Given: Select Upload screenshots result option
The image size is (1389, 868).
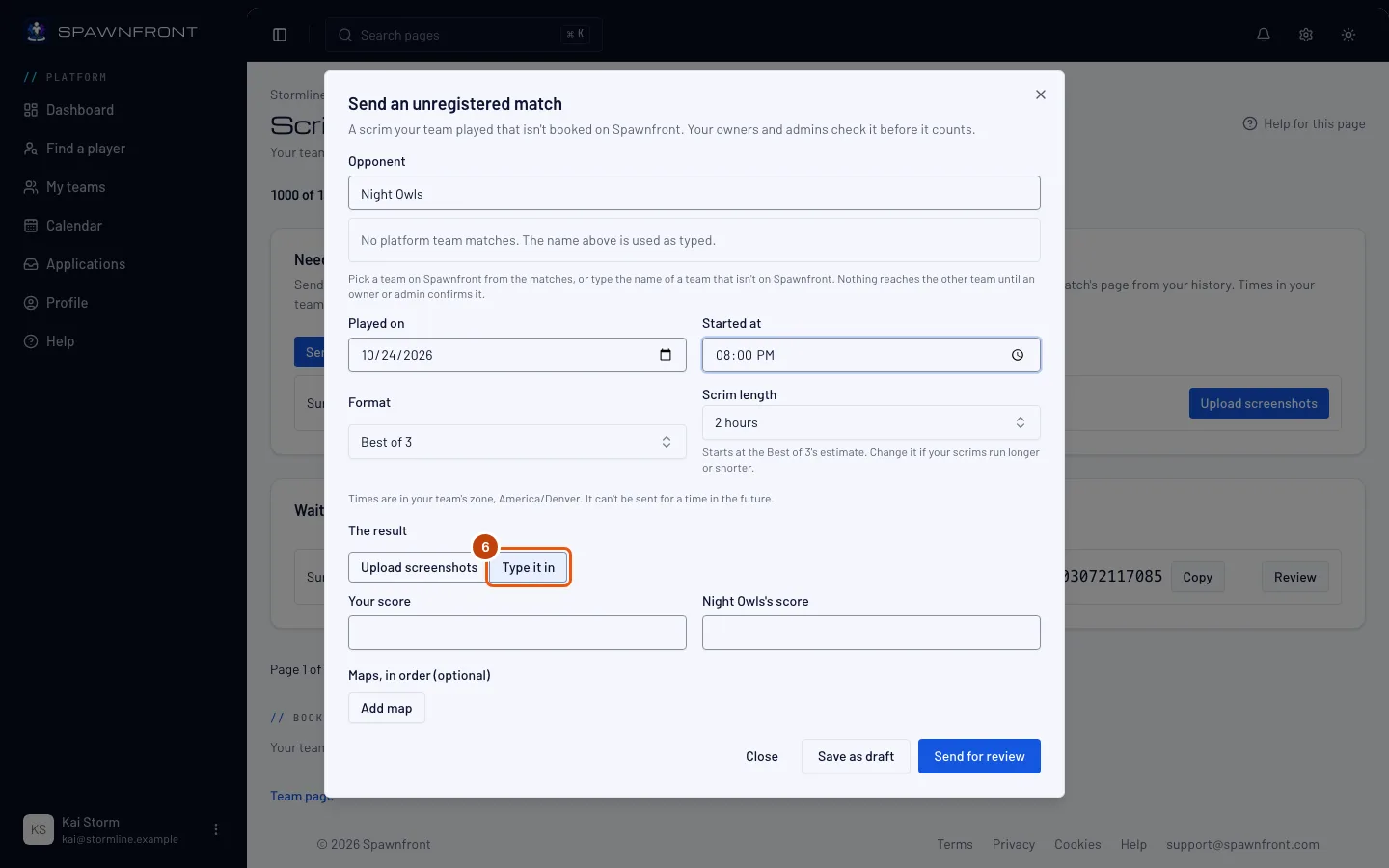Looking at the screenshot, I should [x=419, y=567].
